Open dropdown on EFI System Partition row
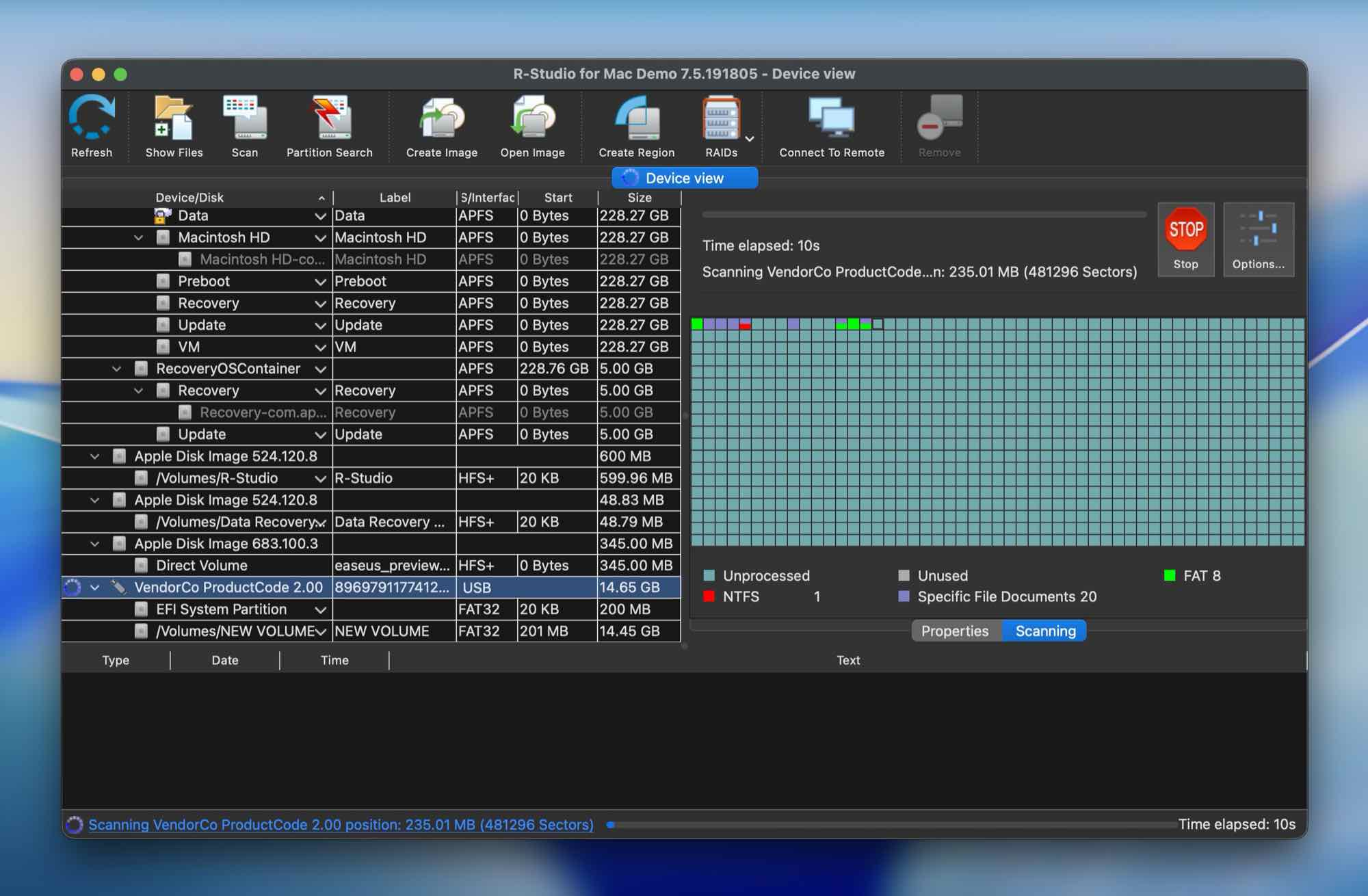The height and width of the screenshot is (896, 1368). tap(320, 609)
